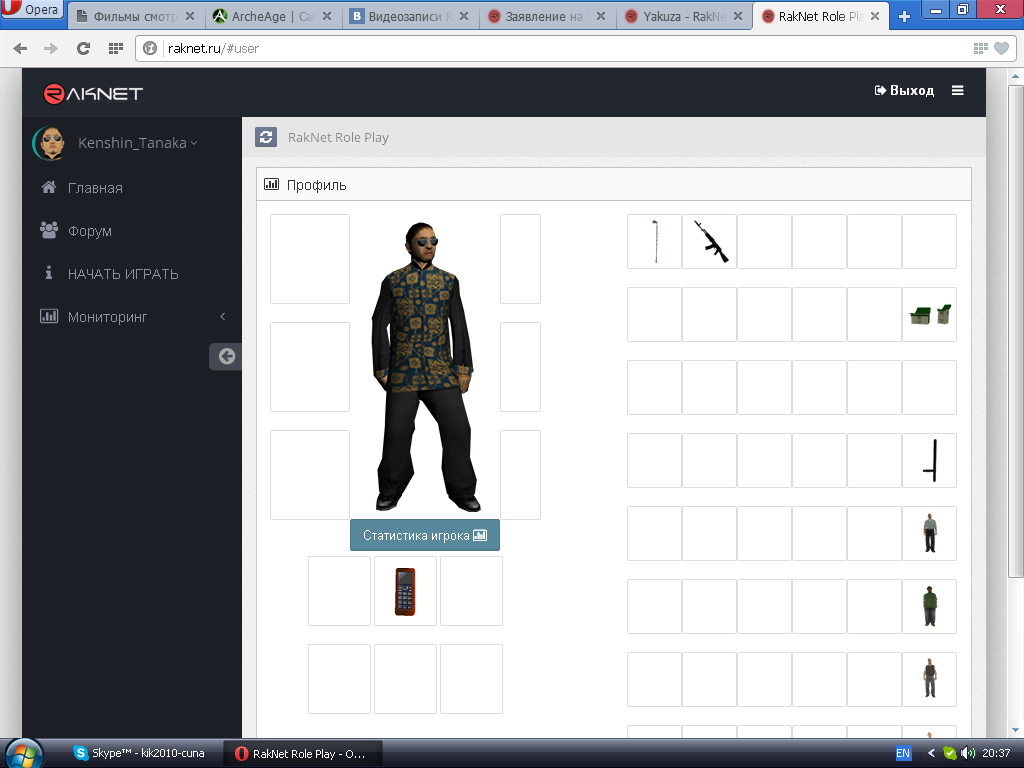
Task: Close the ArcheAge tab
Action: pos(327,16)
